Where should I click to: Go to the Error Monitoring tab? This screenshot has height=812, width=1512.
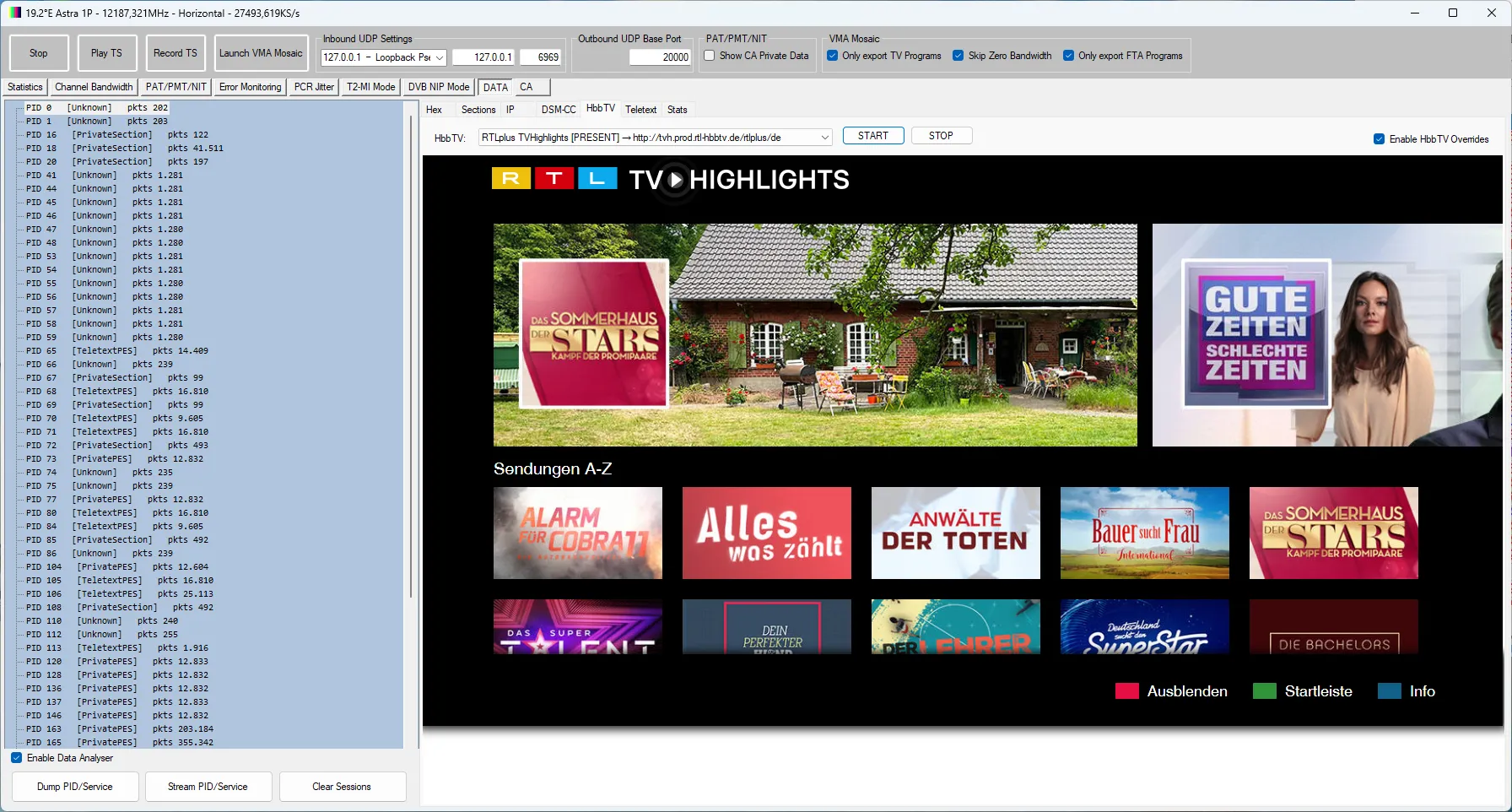pos(251,87)
